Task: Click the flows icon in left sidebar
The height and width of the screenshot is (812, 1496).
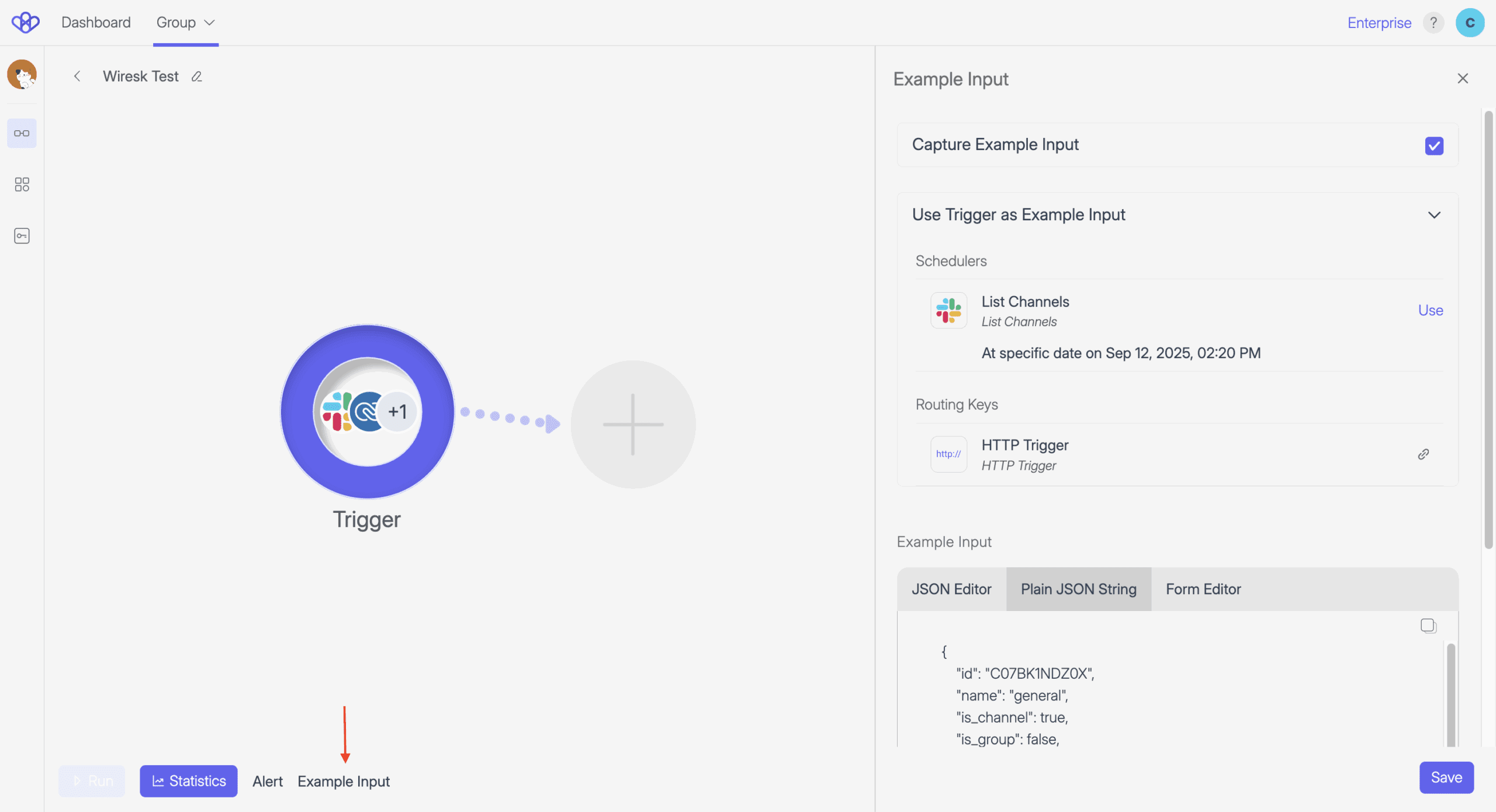Action: [x=22, y=133]
